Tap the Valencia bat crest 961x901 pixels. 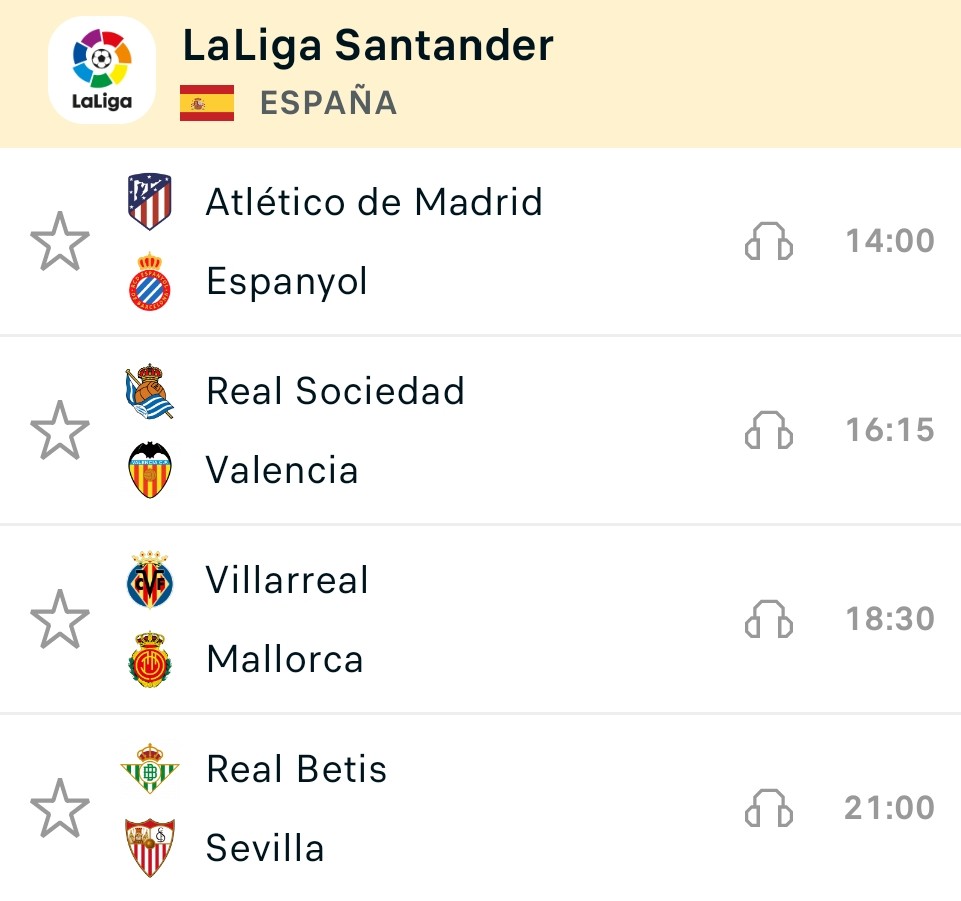(150, 470)
